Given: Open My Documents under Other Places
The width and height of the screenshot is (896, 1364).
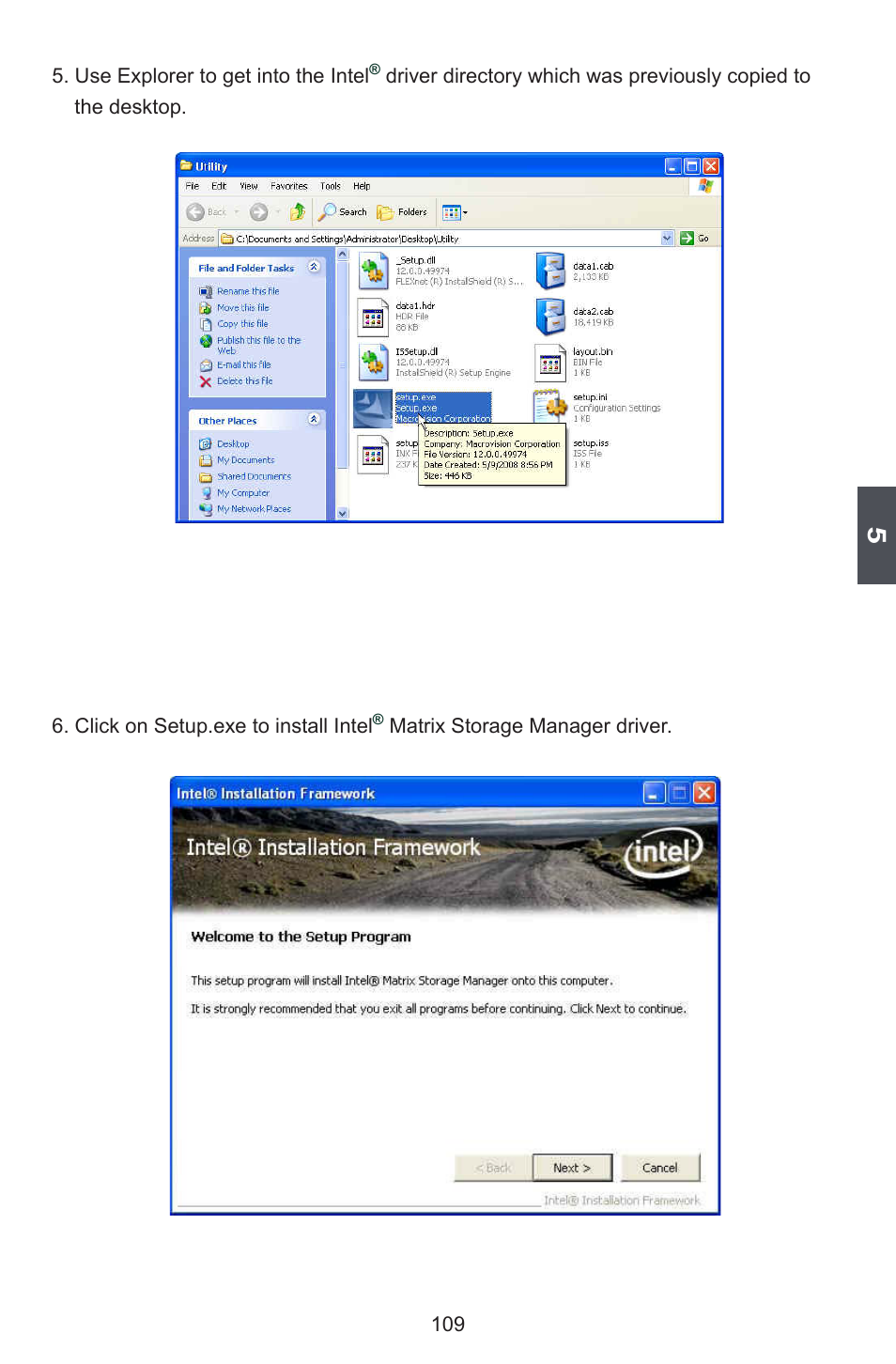Looking at the screenshot, I should coord(246,460).
